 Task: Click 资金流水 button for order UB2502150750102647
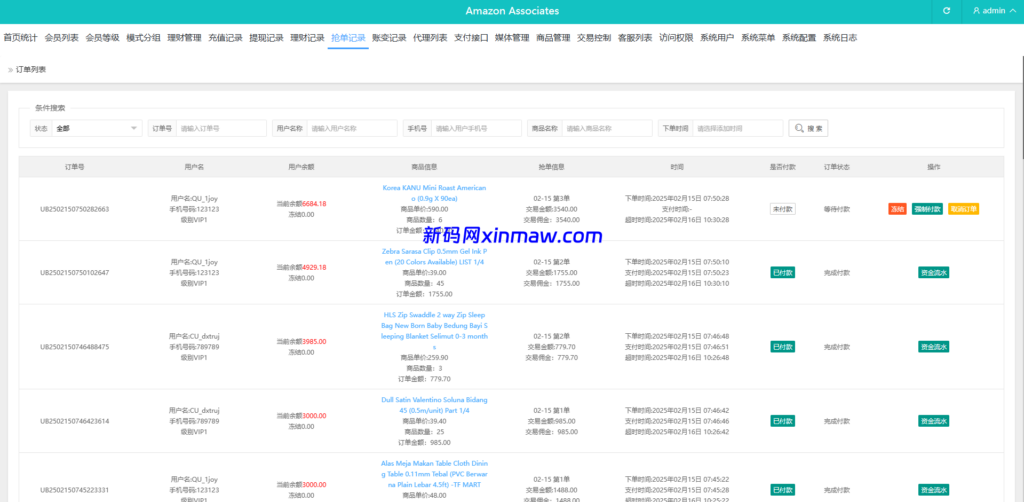pos(933,273)
